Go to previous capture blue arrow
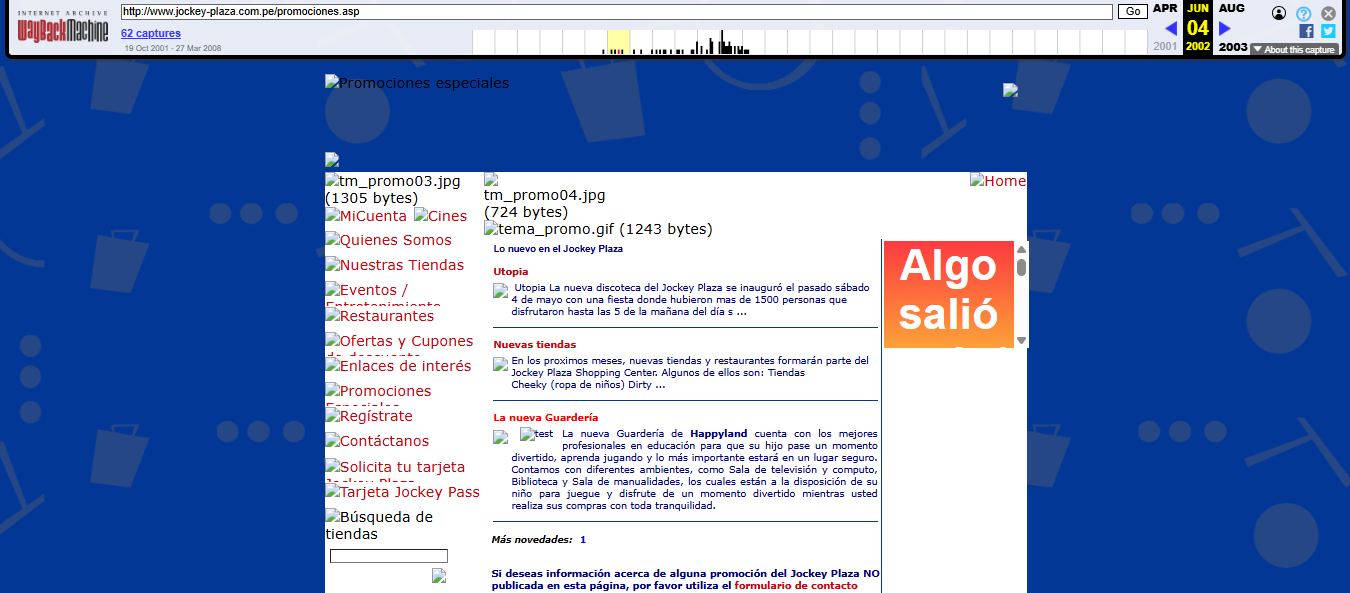Screen dimensions: 1350x593 pos(1170,28)
